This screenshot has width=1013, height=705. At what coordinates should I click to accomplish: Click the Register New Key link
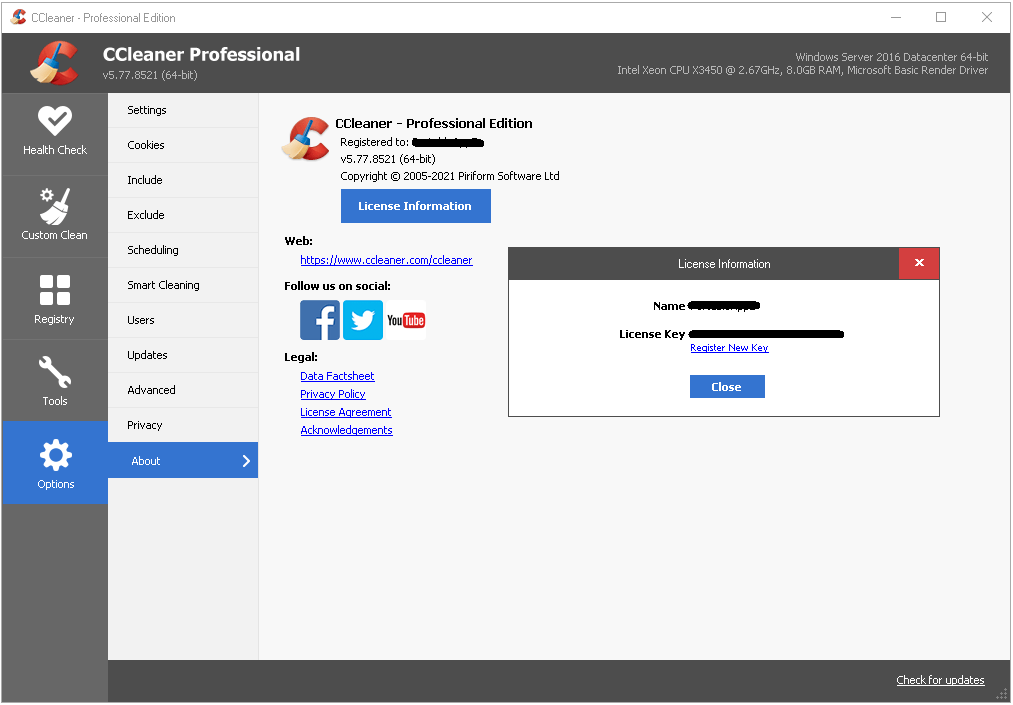point(729,348)
